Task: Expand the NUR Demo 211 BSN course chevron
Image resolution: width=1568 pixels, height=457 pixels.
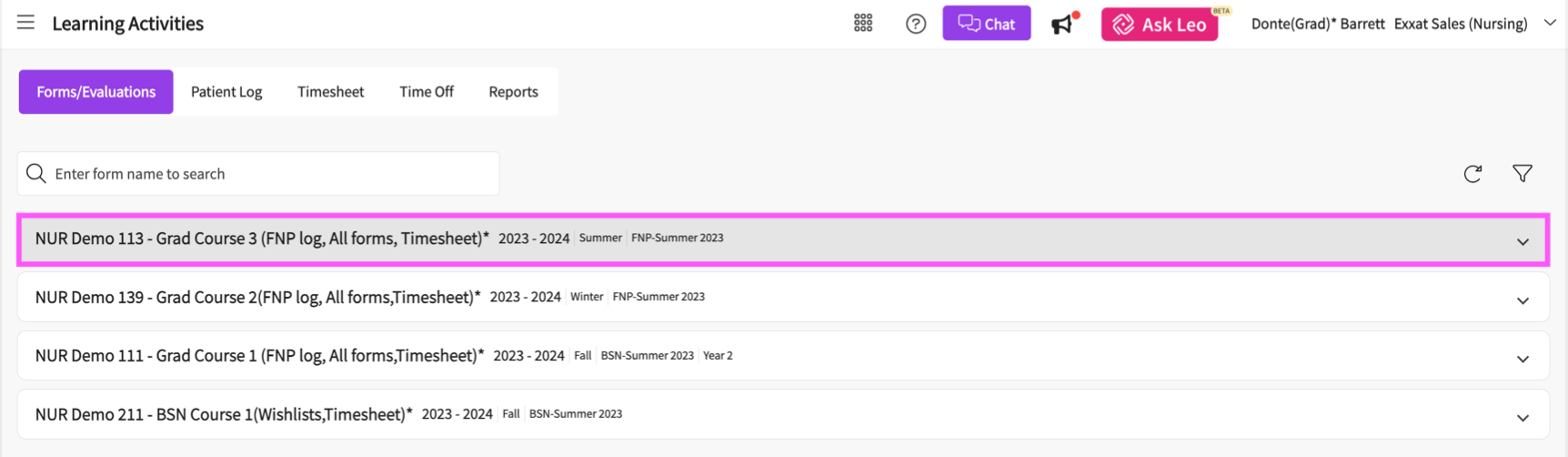Action: pos(1522,419)
